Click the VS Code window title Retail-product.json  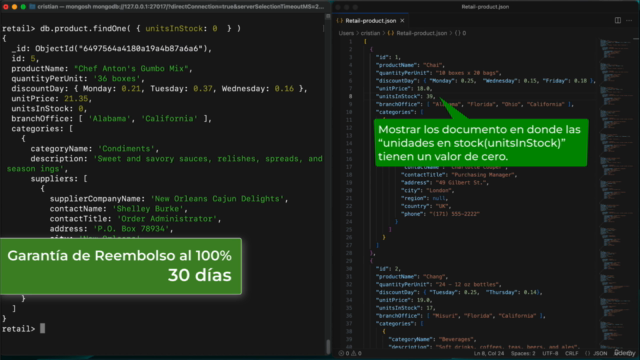[485, 7]
